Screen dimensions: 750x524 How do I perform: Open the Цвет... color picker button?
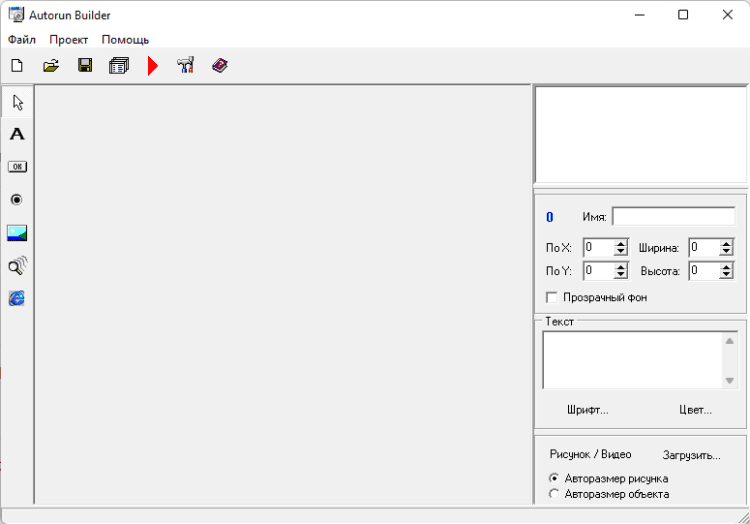coord(695,410)
